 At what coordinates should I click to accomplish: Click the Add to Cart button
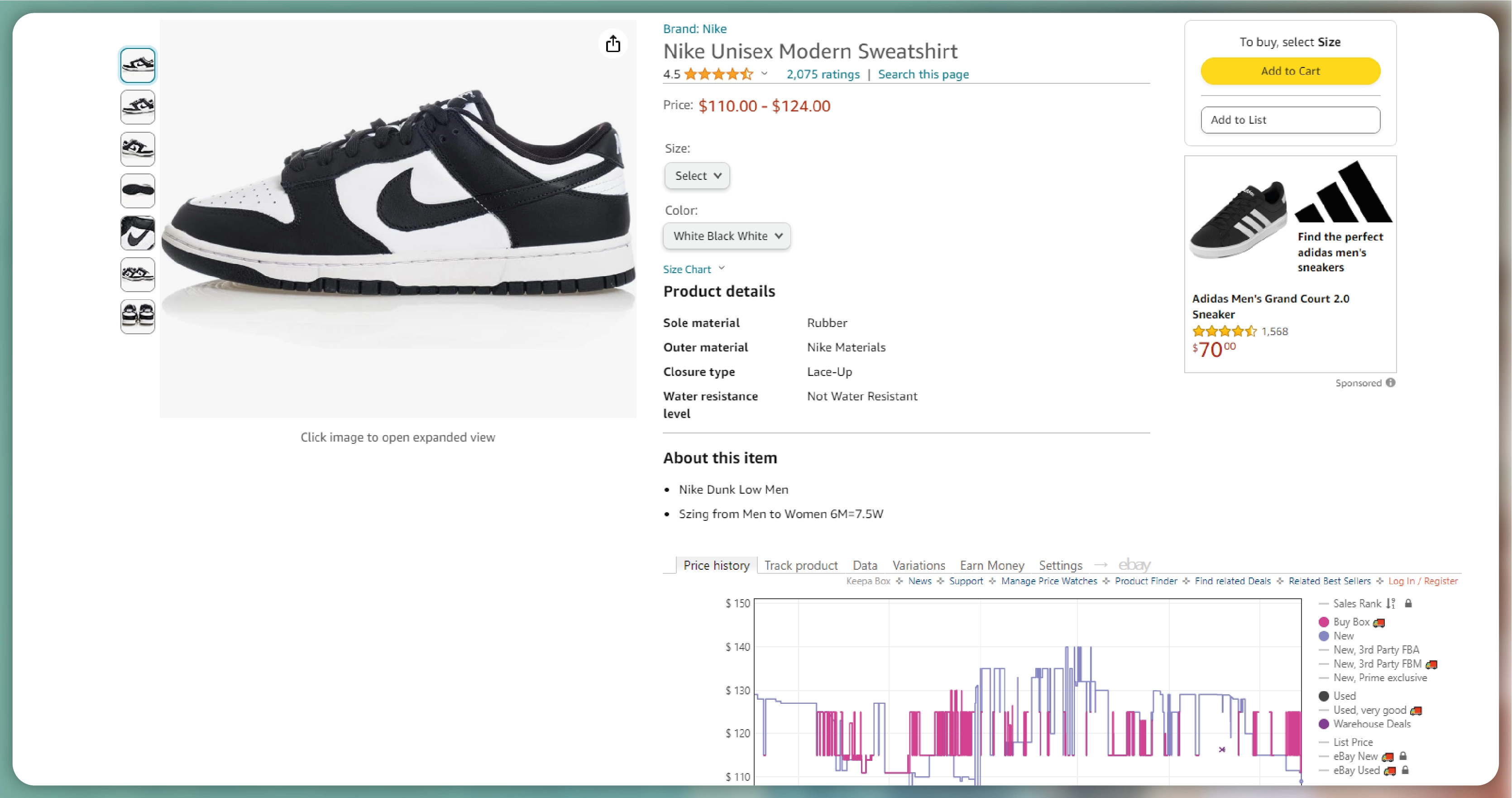pyautogui.click(x=1290, y=71)
